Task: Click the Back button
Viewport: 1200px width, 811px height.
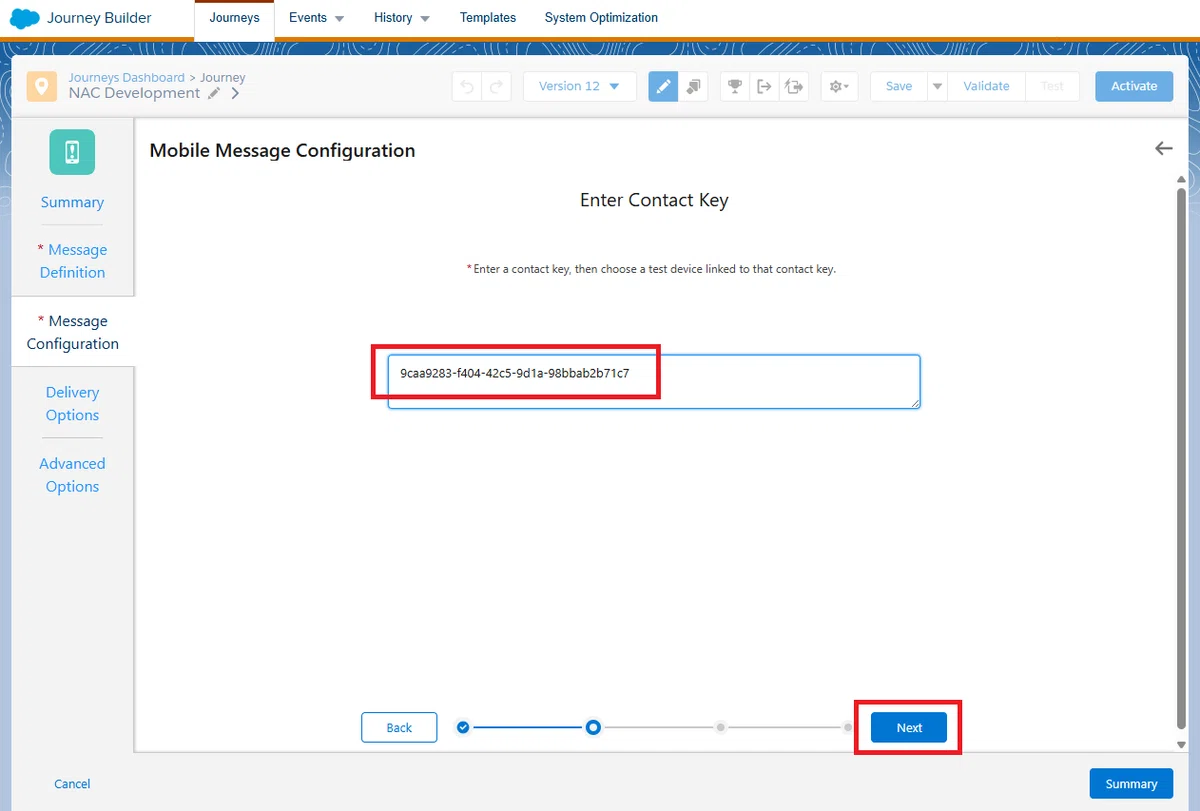Action: point(399,727)
